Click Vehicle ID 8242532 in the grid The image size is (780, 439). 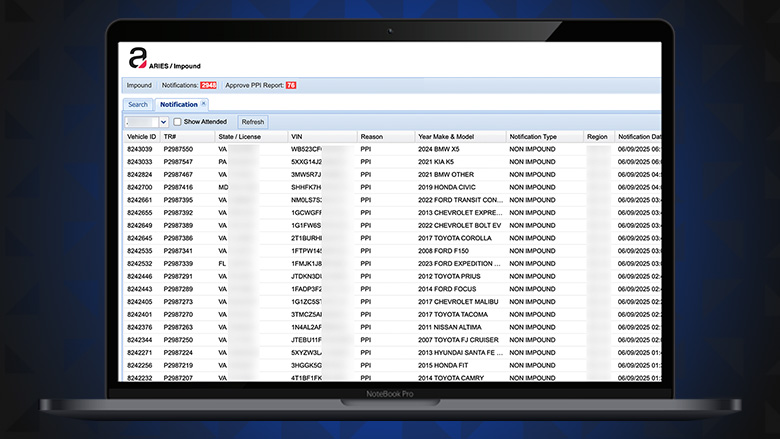tap(140, 263)
